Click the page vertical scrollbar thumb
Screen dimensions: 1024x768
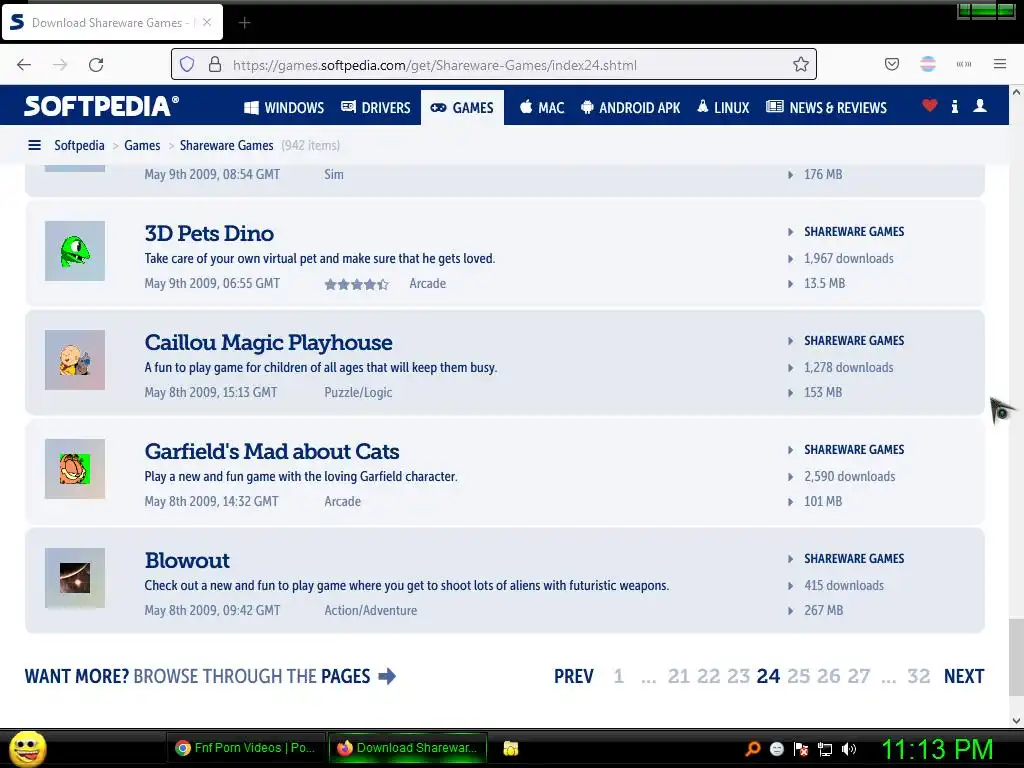coord(1016,656)
